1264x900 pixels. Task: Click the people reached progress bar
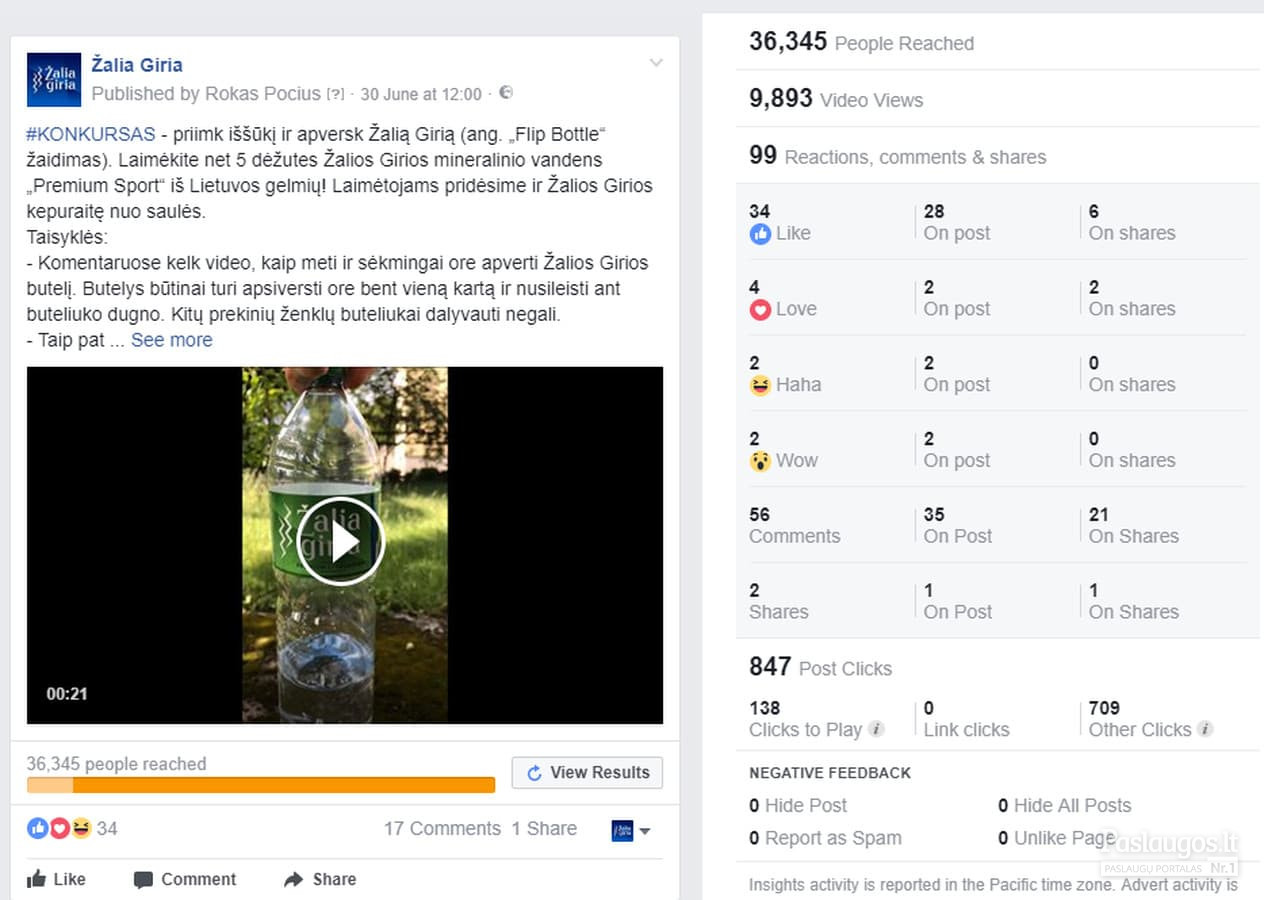261,785
